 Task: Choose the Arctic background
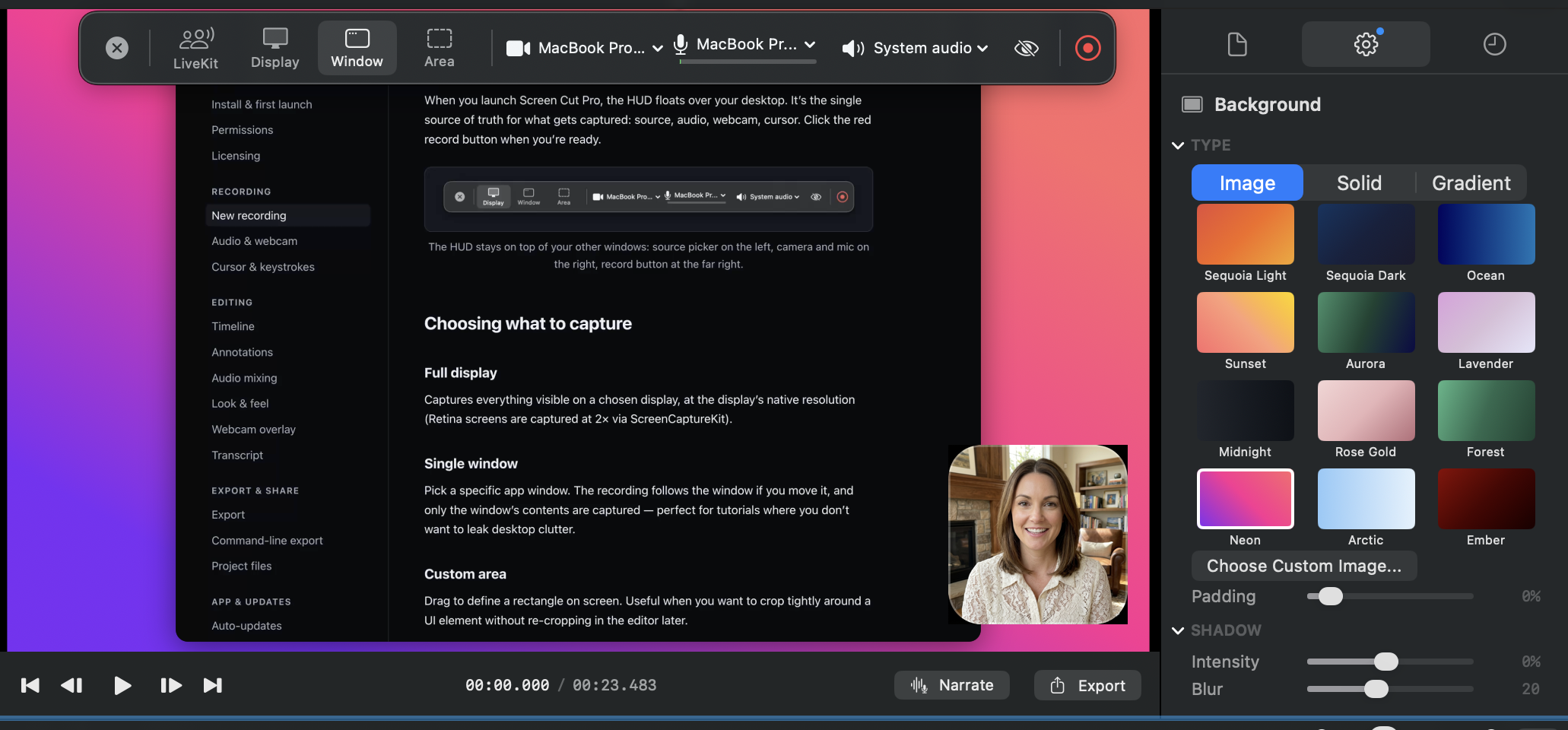tap(1366, 499)
